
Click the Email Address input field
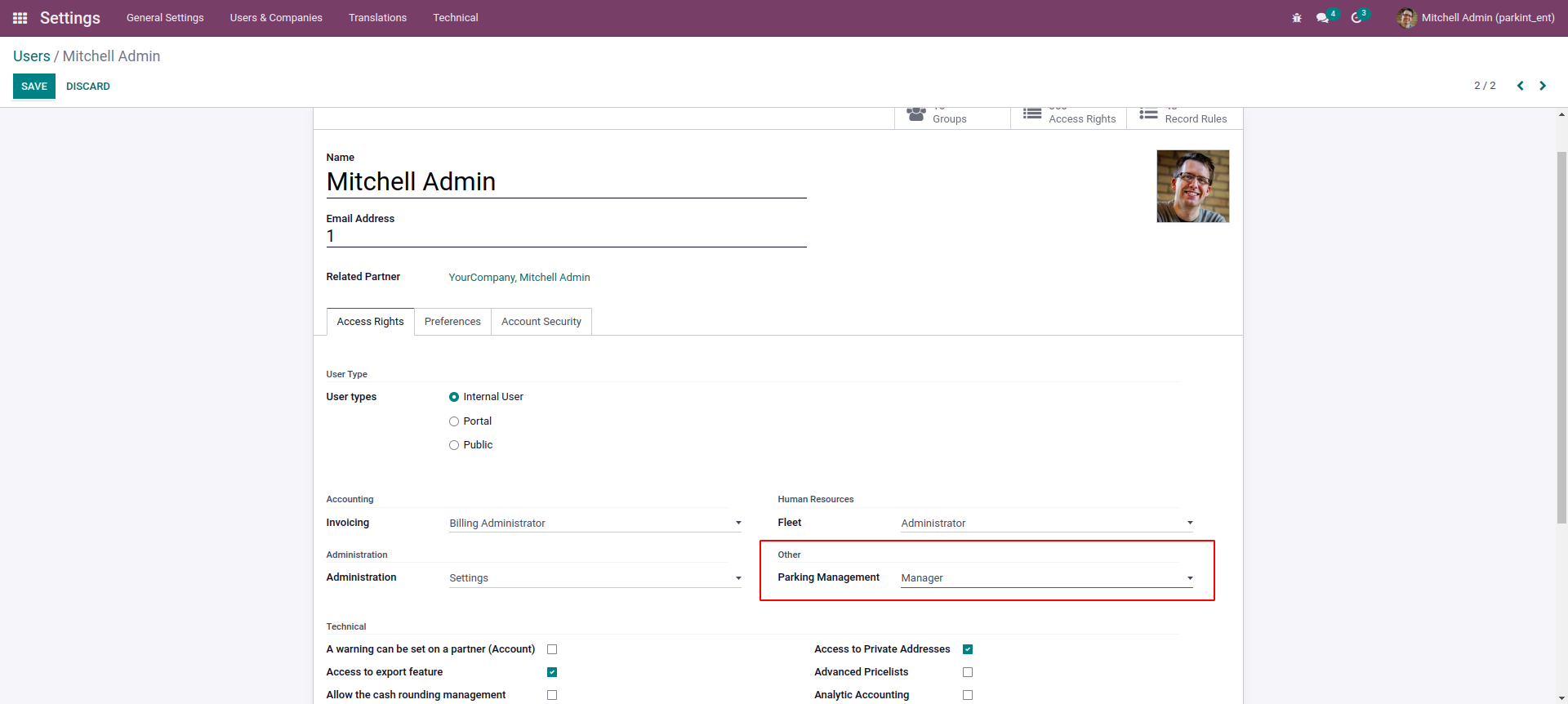566,237
